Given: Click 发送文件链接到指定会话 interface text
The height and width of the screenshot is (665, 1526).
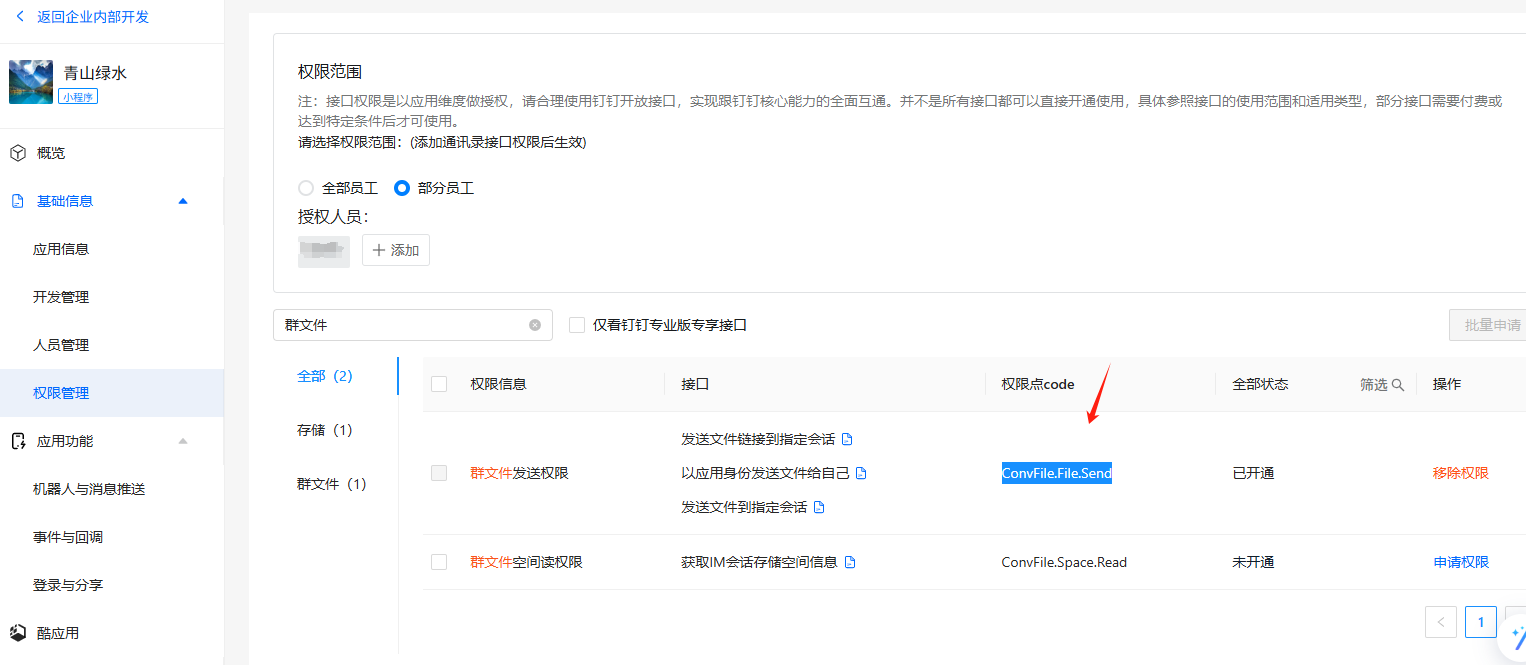Looking at the screenshot, I should click(758, 439).
